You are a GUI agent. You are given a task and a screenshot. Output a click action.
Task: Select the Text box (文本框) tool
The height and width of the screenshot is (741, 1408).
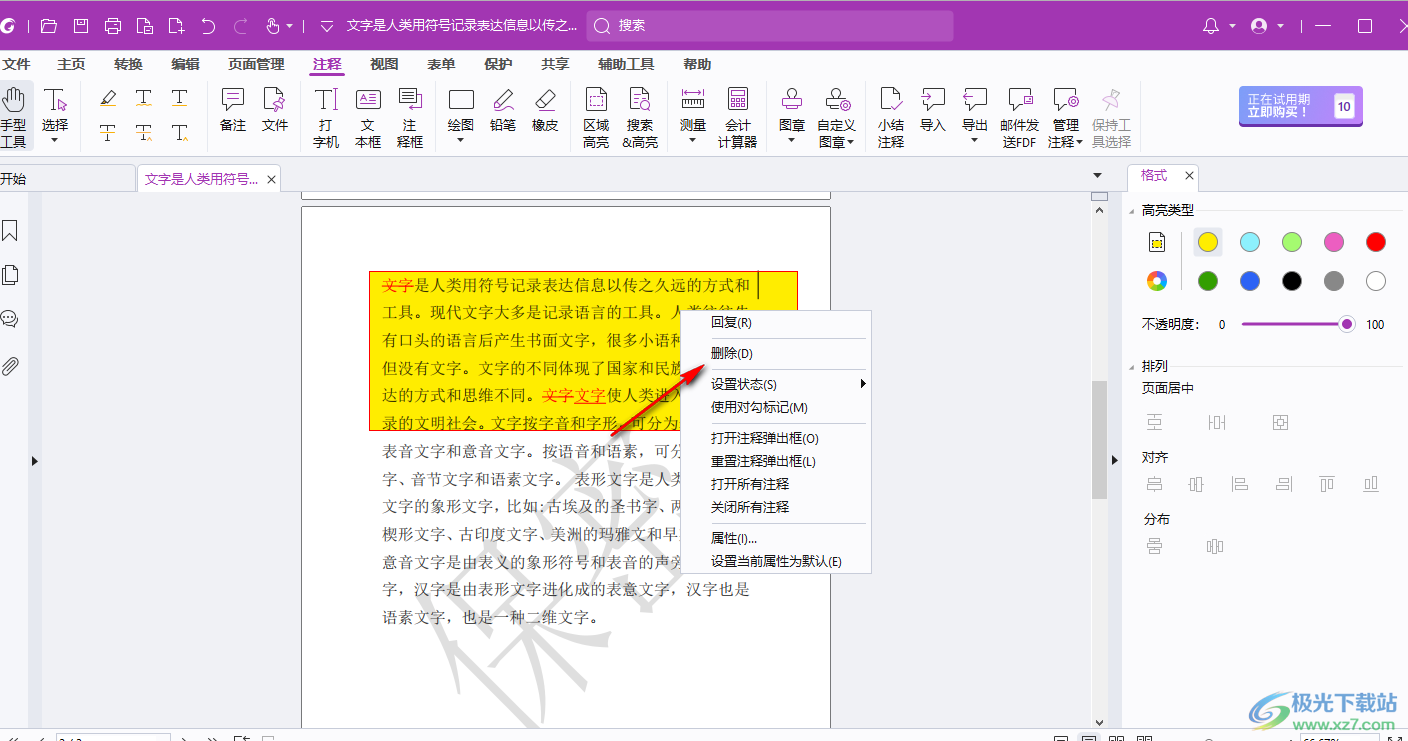(368, 118)
